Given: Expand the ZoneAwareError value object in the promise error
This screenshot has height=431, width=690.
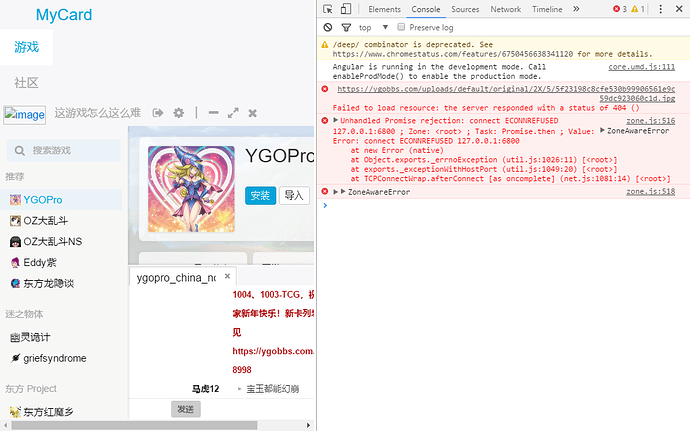Looking at the screenshot, I should [602, 130].
